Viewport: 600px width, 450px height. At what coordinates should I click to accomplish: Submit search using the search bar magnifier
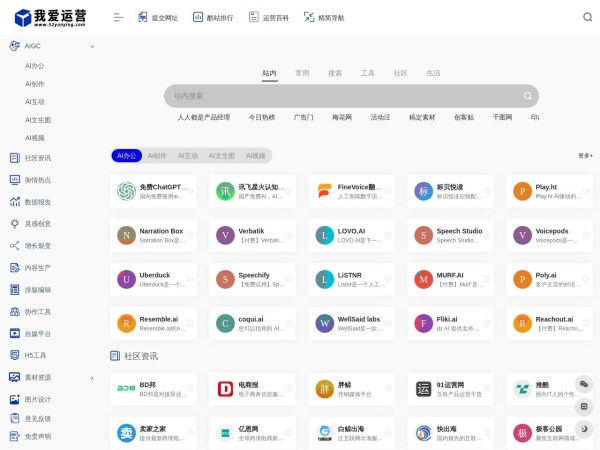527,96
